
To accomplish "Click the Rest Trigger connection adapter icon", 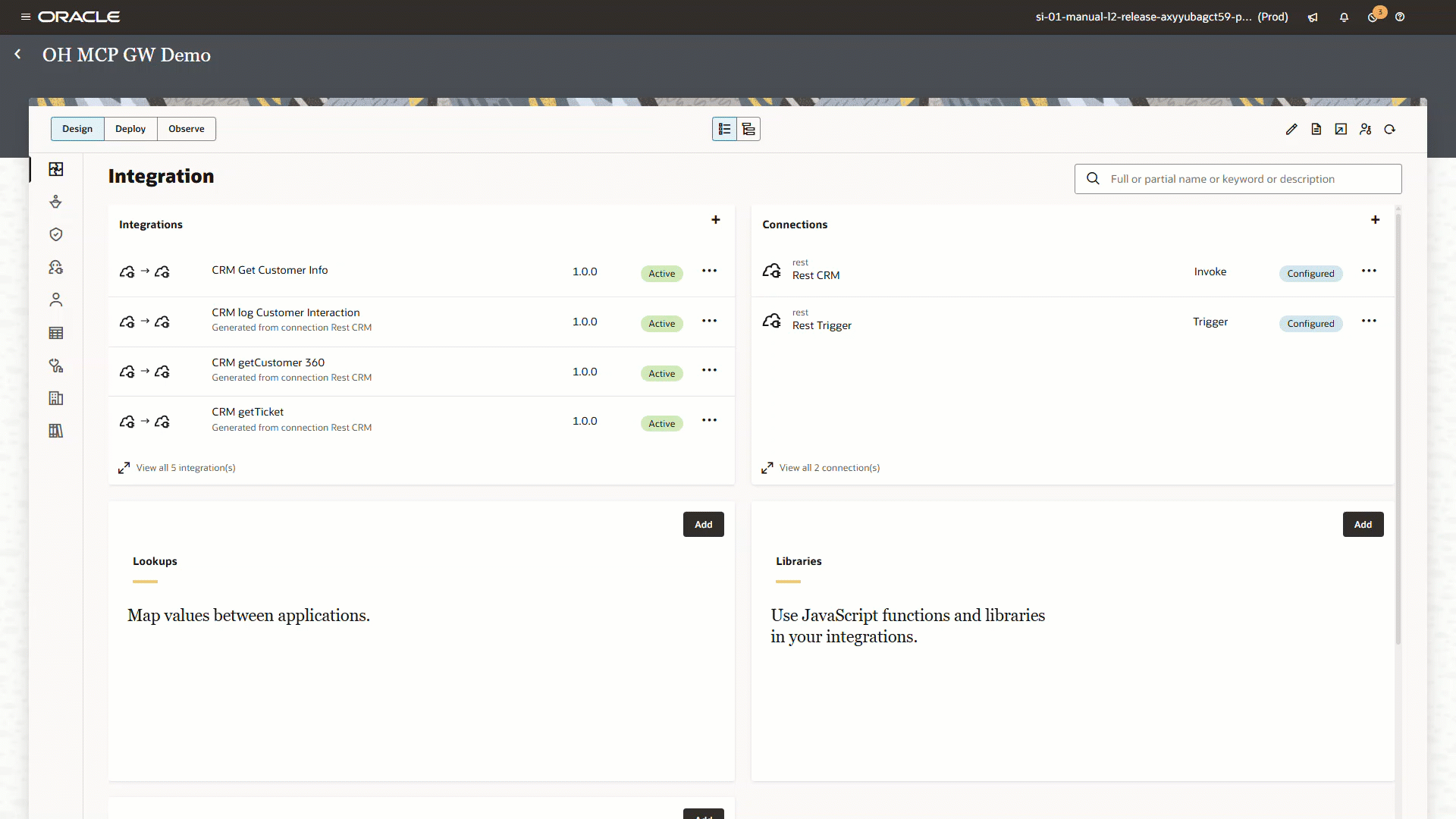I will tap(772, 321).
